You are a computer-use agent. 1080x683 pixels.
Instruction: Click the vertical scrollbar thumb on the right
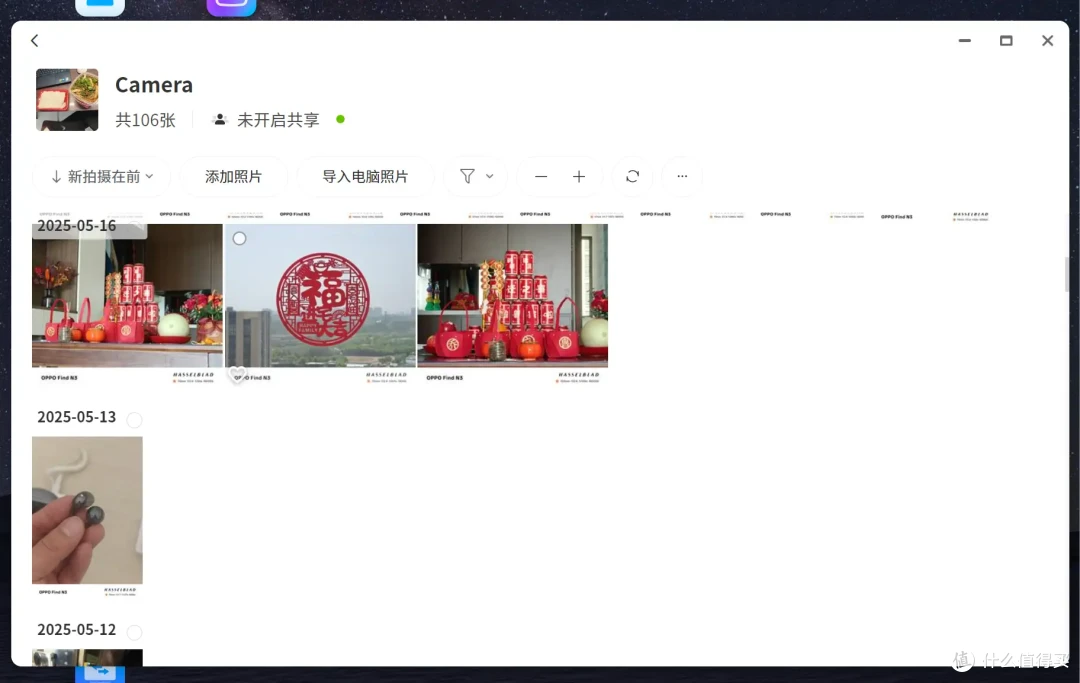pyautogui.click(x=1066, y=274)
